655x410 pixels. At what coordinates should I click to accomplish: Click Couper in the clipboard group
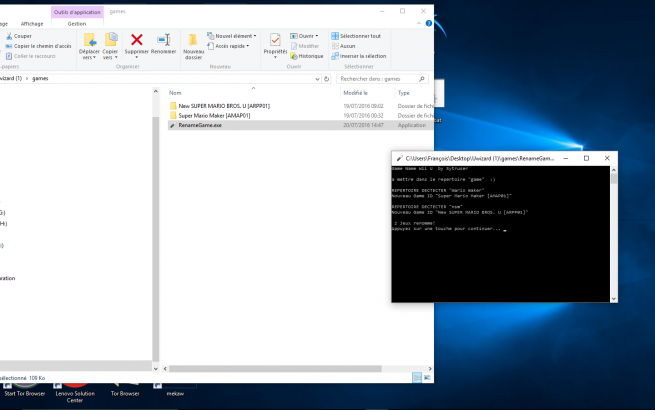(x=22, y=36)
